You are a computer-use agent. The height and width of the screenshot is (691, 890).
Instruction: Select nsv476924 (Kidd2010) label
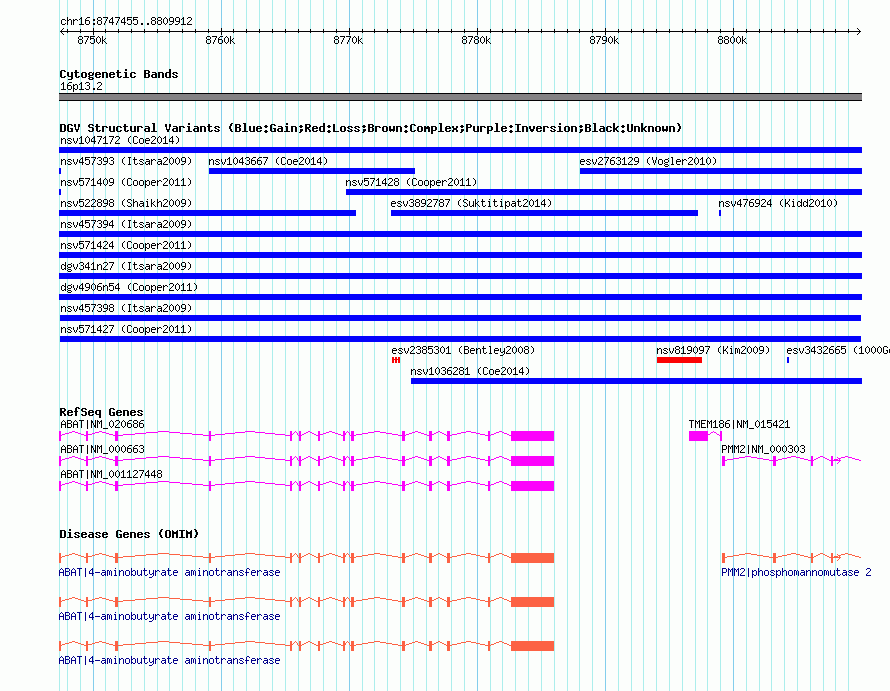point(778,203)
